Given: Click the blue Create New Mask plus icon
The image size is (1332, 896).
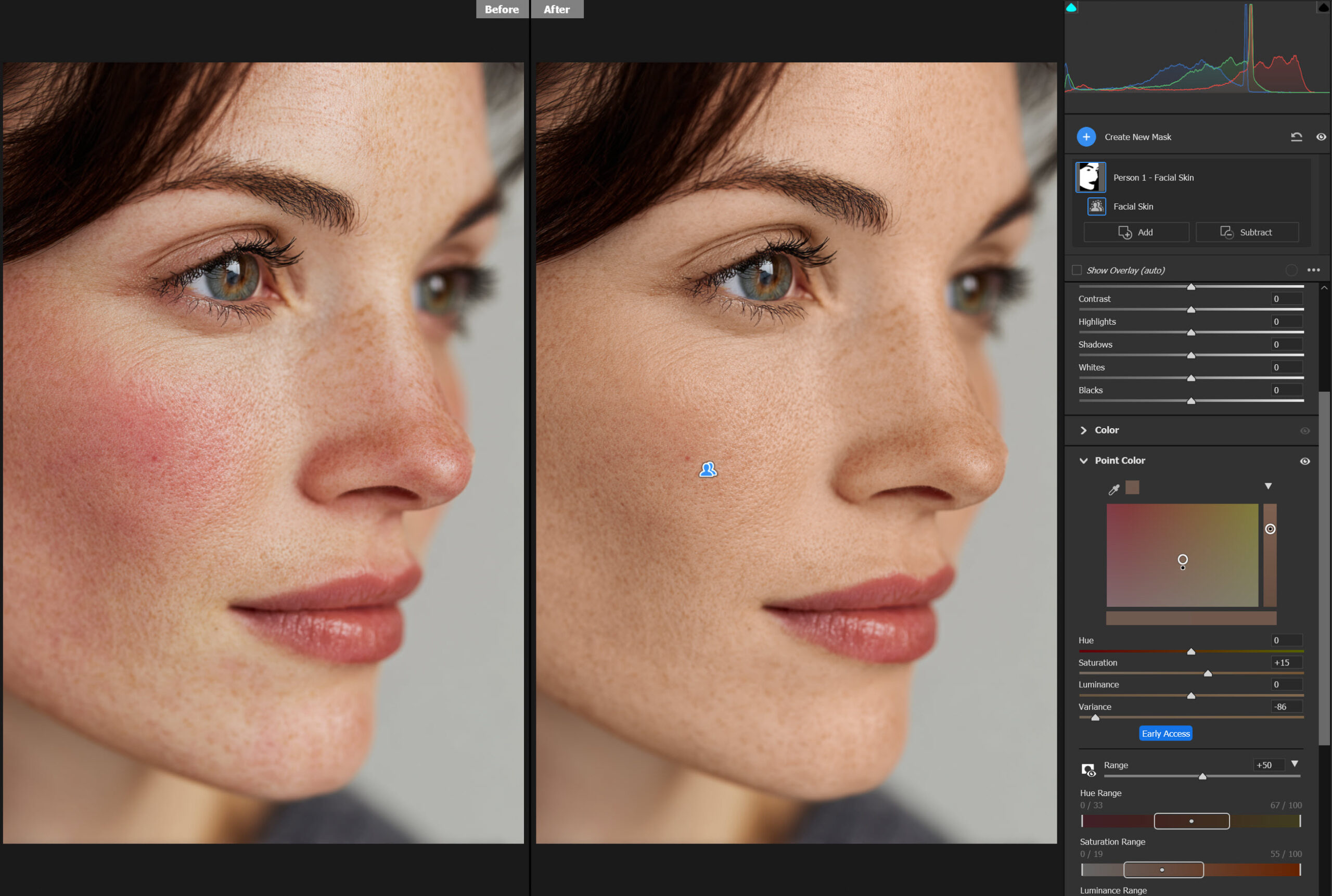Looking at the screenshot, I should [x=1086, y=136].
